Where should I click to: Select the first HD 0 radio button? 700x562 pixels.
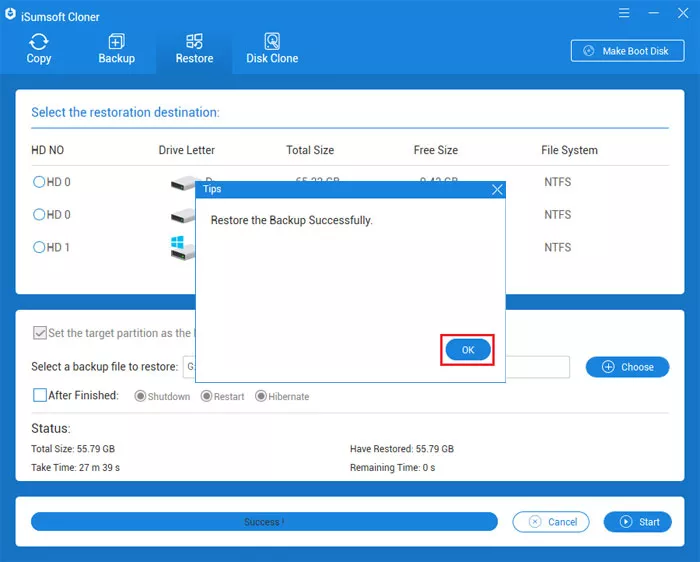[x=40, y=182]
